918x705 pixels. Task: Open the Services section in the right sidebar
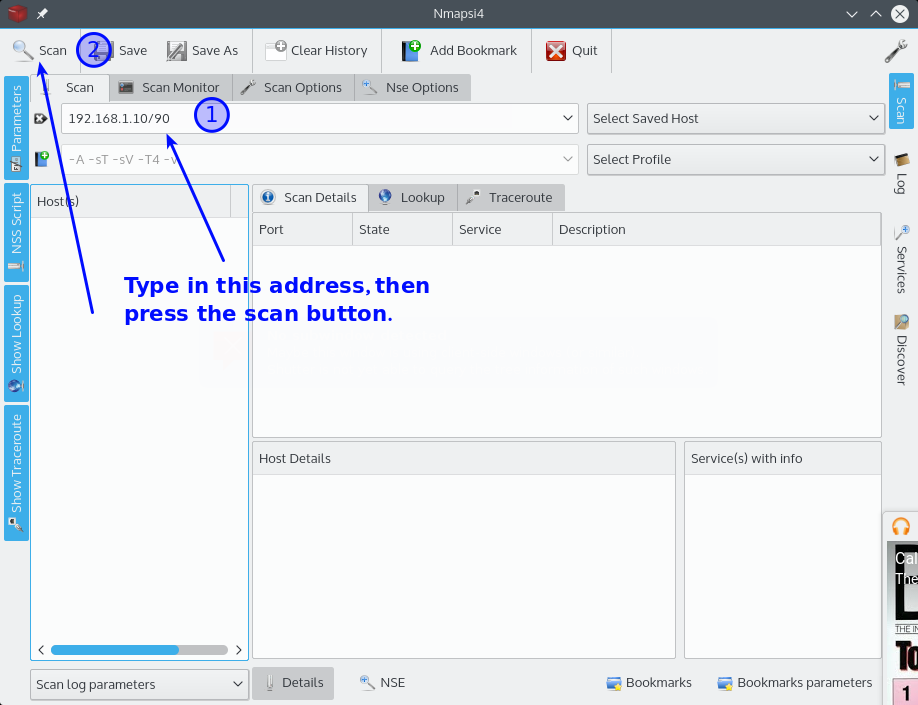pyautogui.click(x=901, y=258)
